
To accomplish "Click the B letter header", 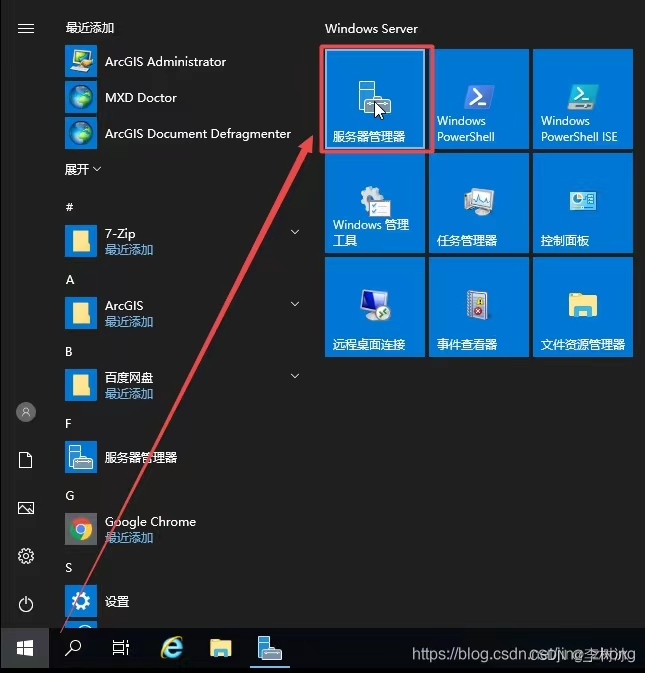I will [x=69, y=352].
